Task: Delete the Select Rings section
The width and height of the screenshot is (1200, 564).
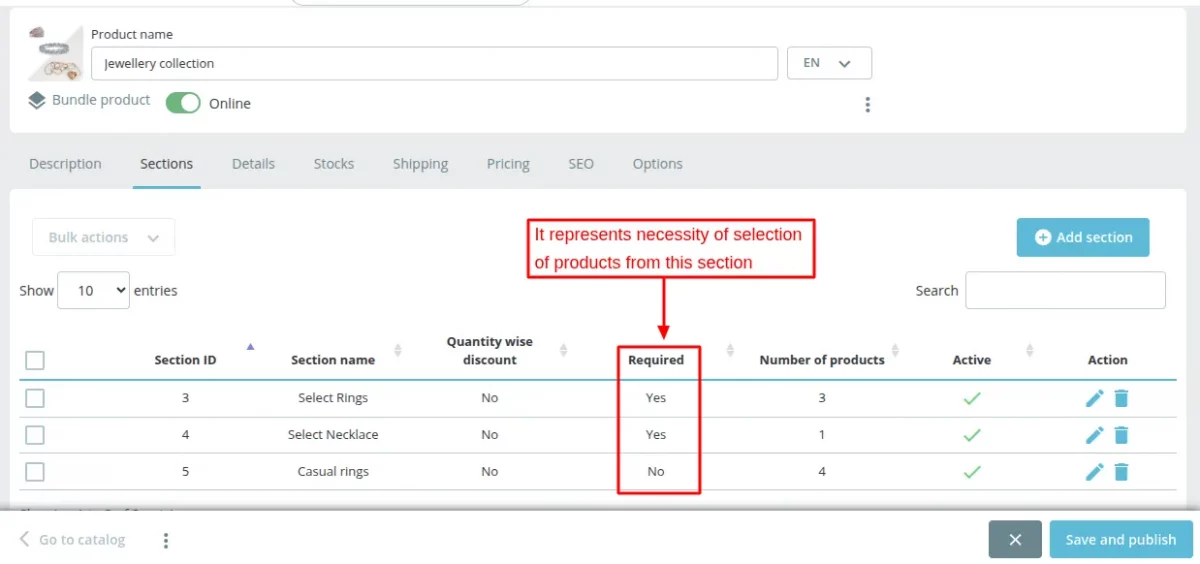Action: pos(1121,398)
